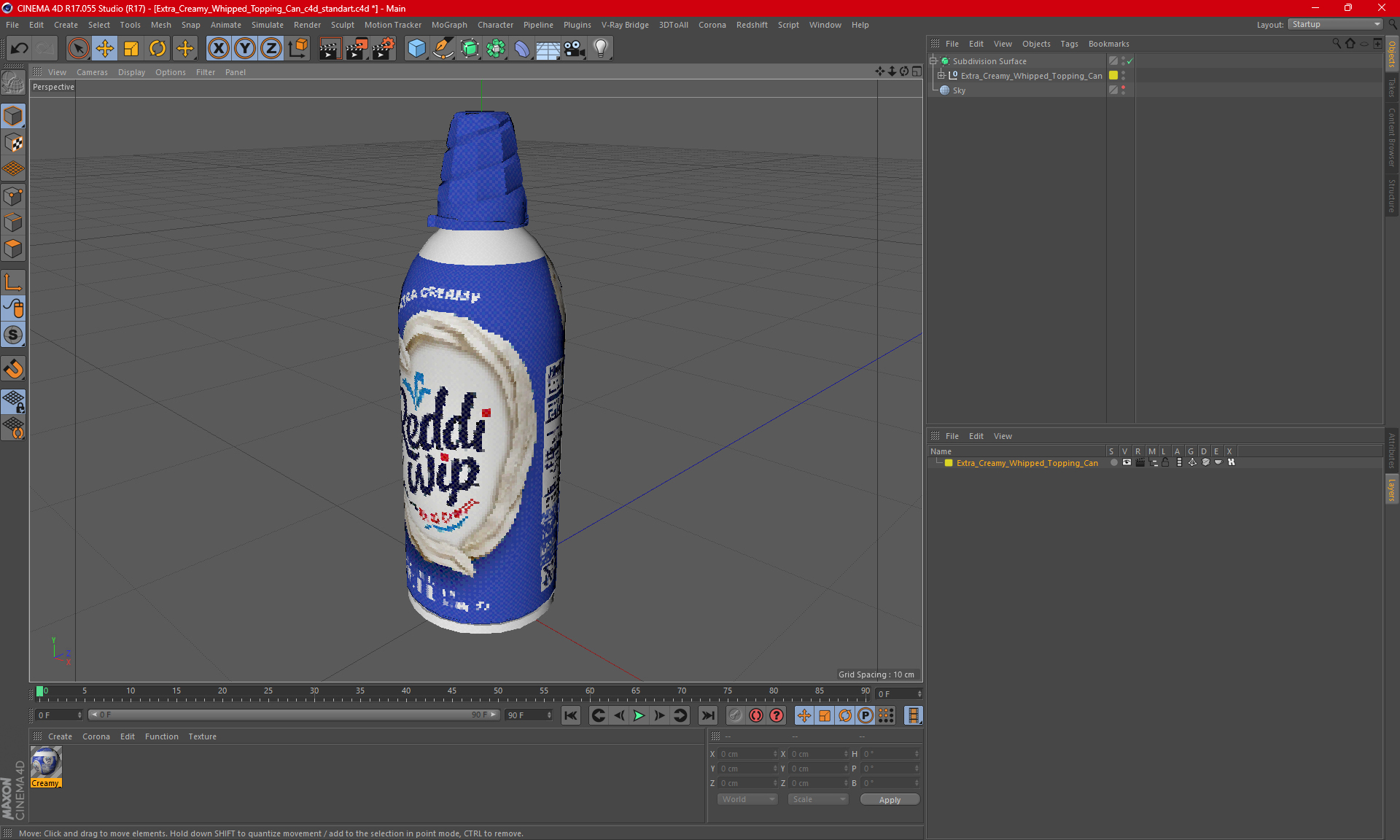The image size is (1400, 840).
Task: Open the MoGraph menu
Action: 449,25
